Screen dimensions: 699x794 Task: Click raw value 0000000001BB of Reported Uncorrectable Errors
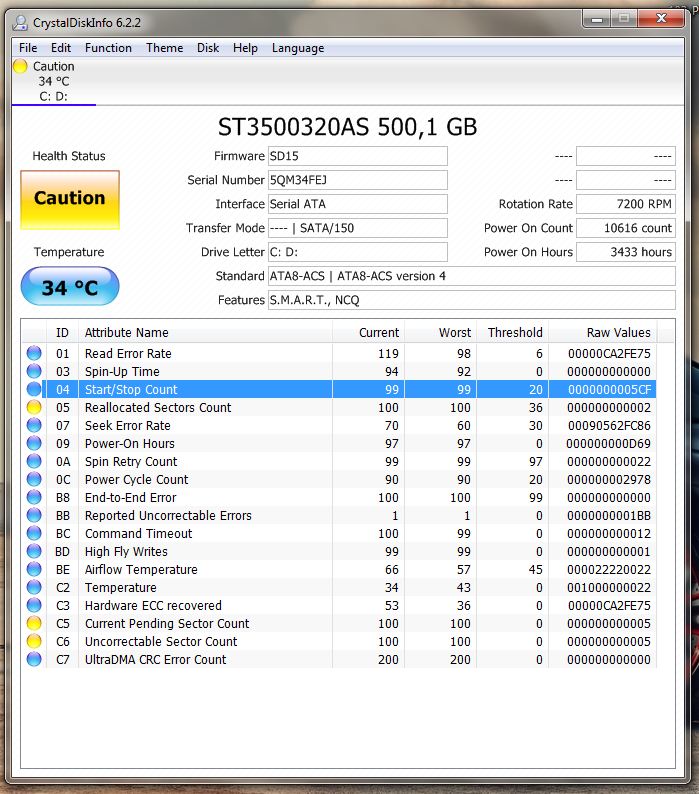point(609,515)
